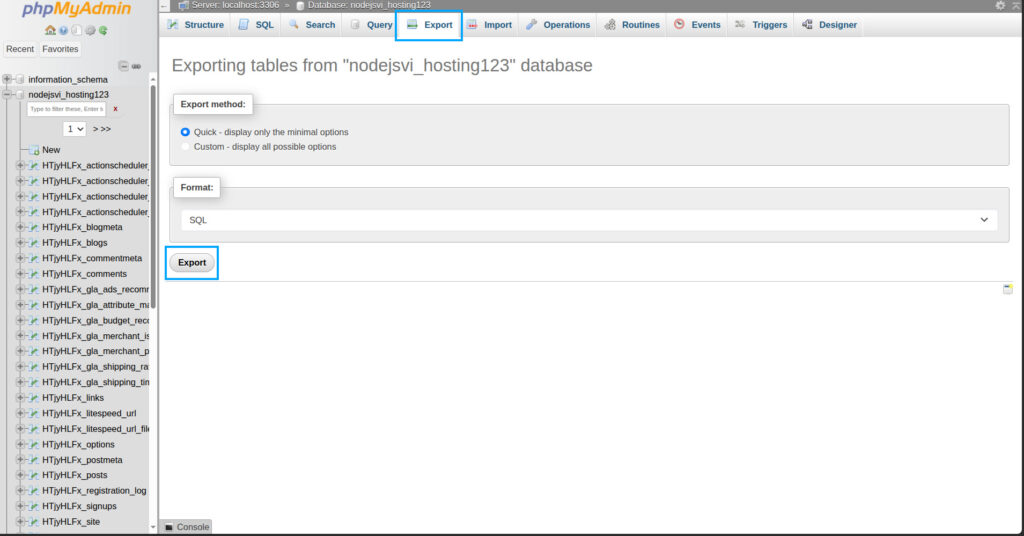The image size is (1024, 536).
Task: Click table icon next to HTjyHLFx_signups
Action: click(34, 507)
